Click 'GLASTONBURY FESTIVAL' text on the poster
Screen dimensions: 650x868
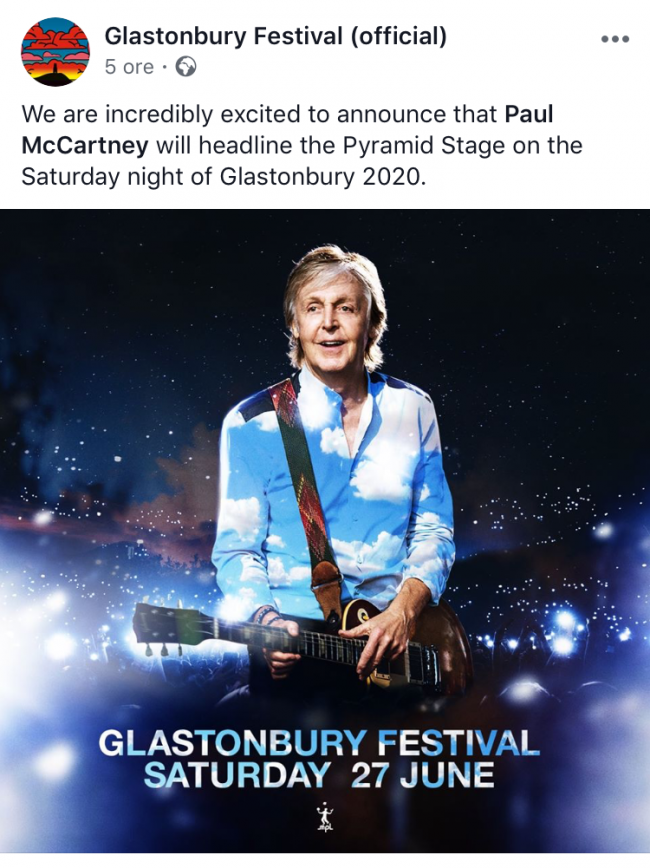click(x=319, y=743)
